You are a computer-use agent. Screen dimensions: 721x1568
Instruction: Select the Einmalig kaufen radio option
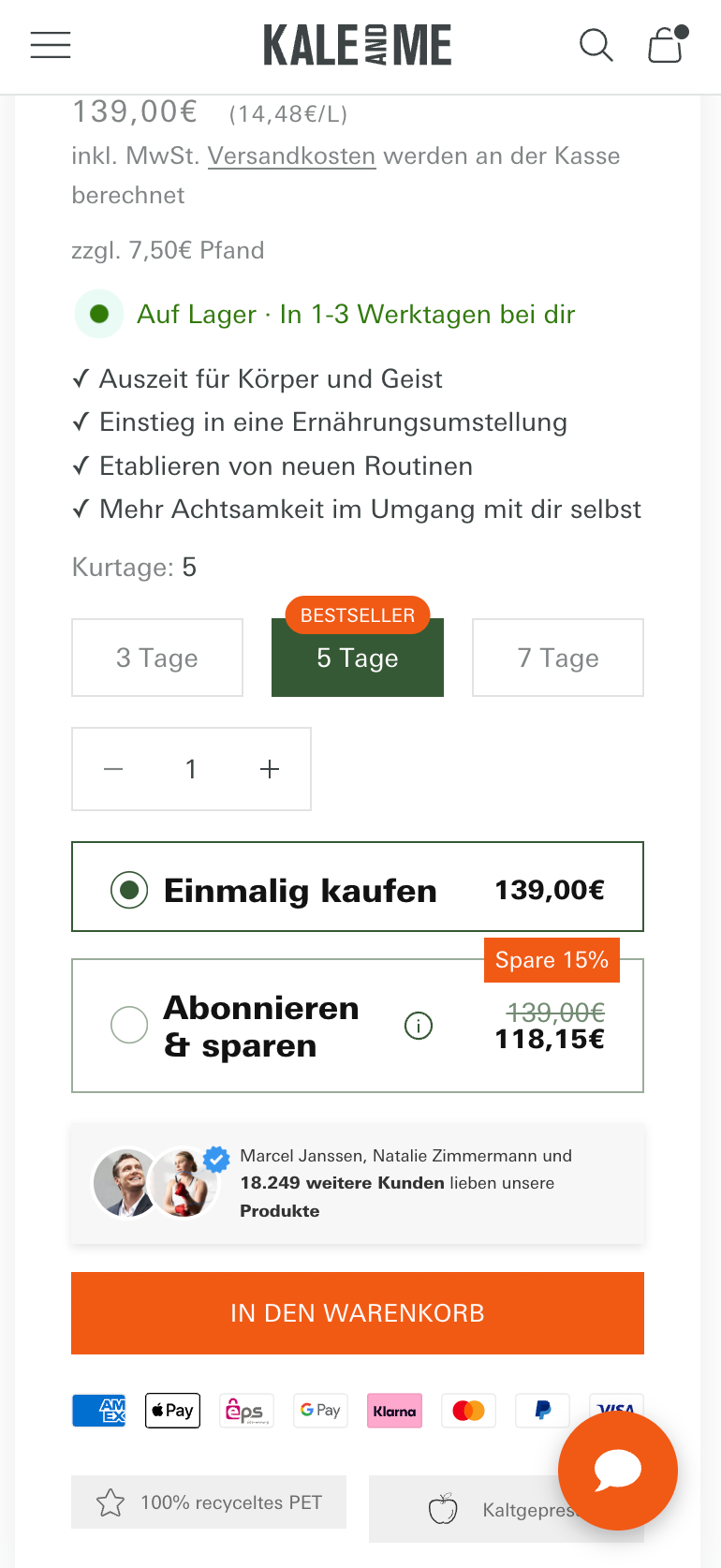129,889
